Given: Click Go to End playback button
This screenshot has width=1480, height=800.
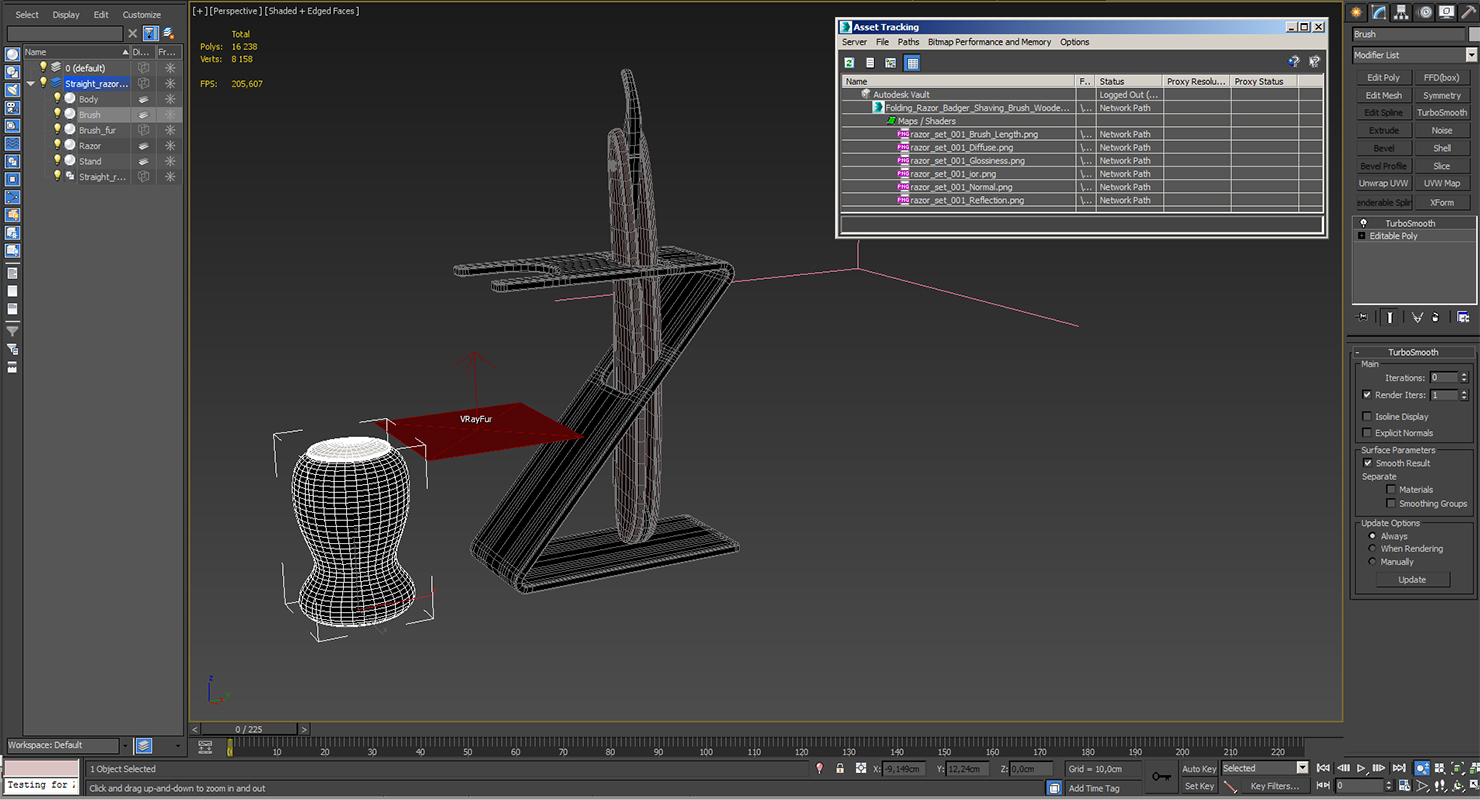Looking at the screenshot, I should pos(1398,768).
